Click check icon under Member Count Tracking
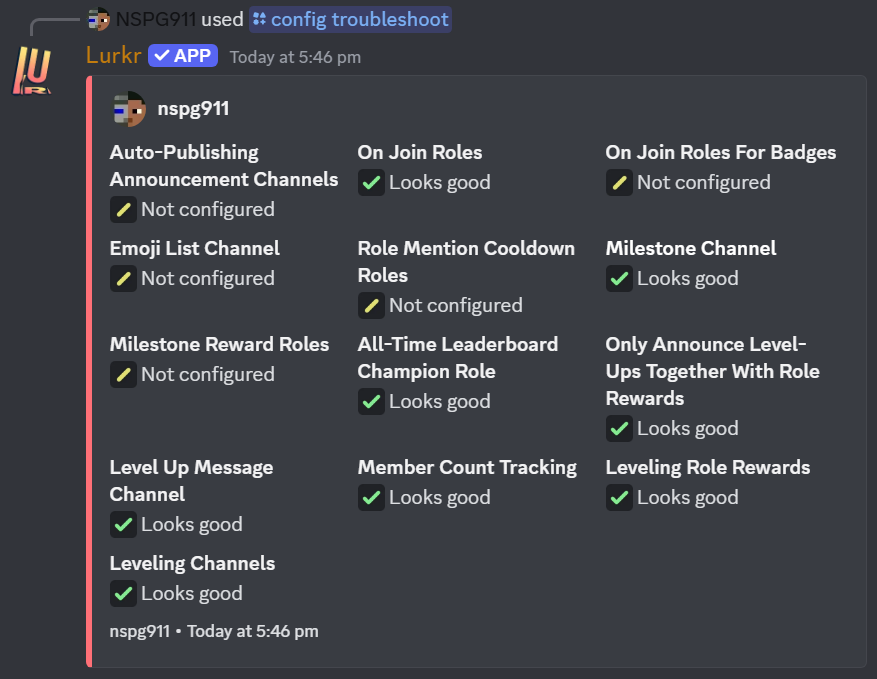The image size is (877, 679). tap(371, 497)
